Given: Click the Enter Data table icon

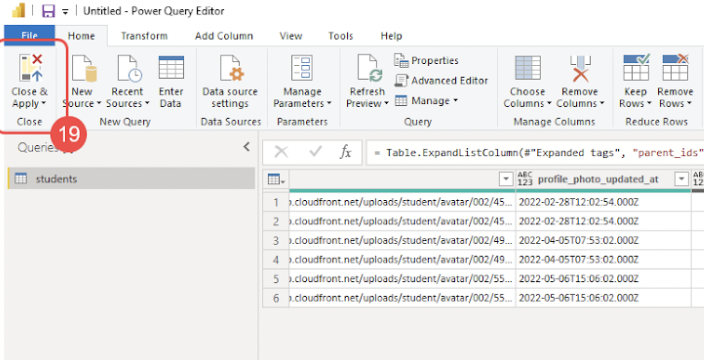Looking at the screenshot, I should (x=171, y=68).
